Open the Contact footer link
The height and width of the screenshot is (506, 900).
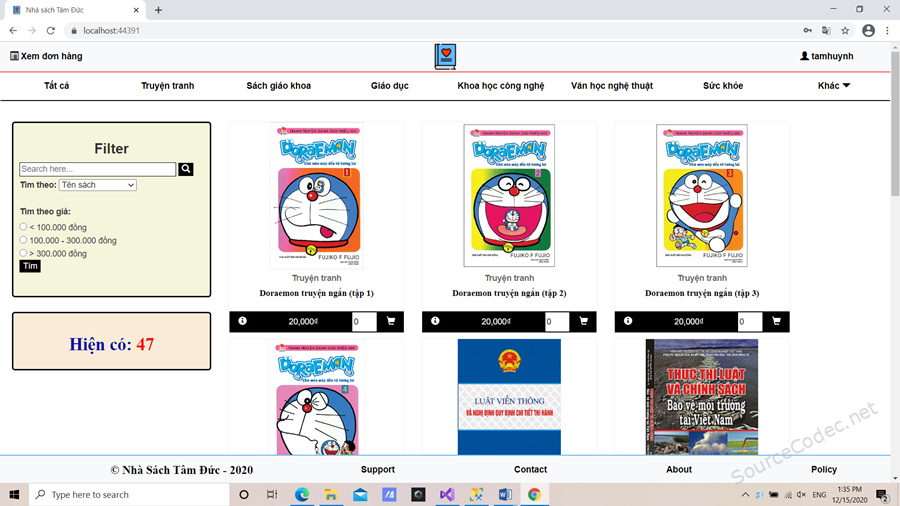tap(530, 469)
